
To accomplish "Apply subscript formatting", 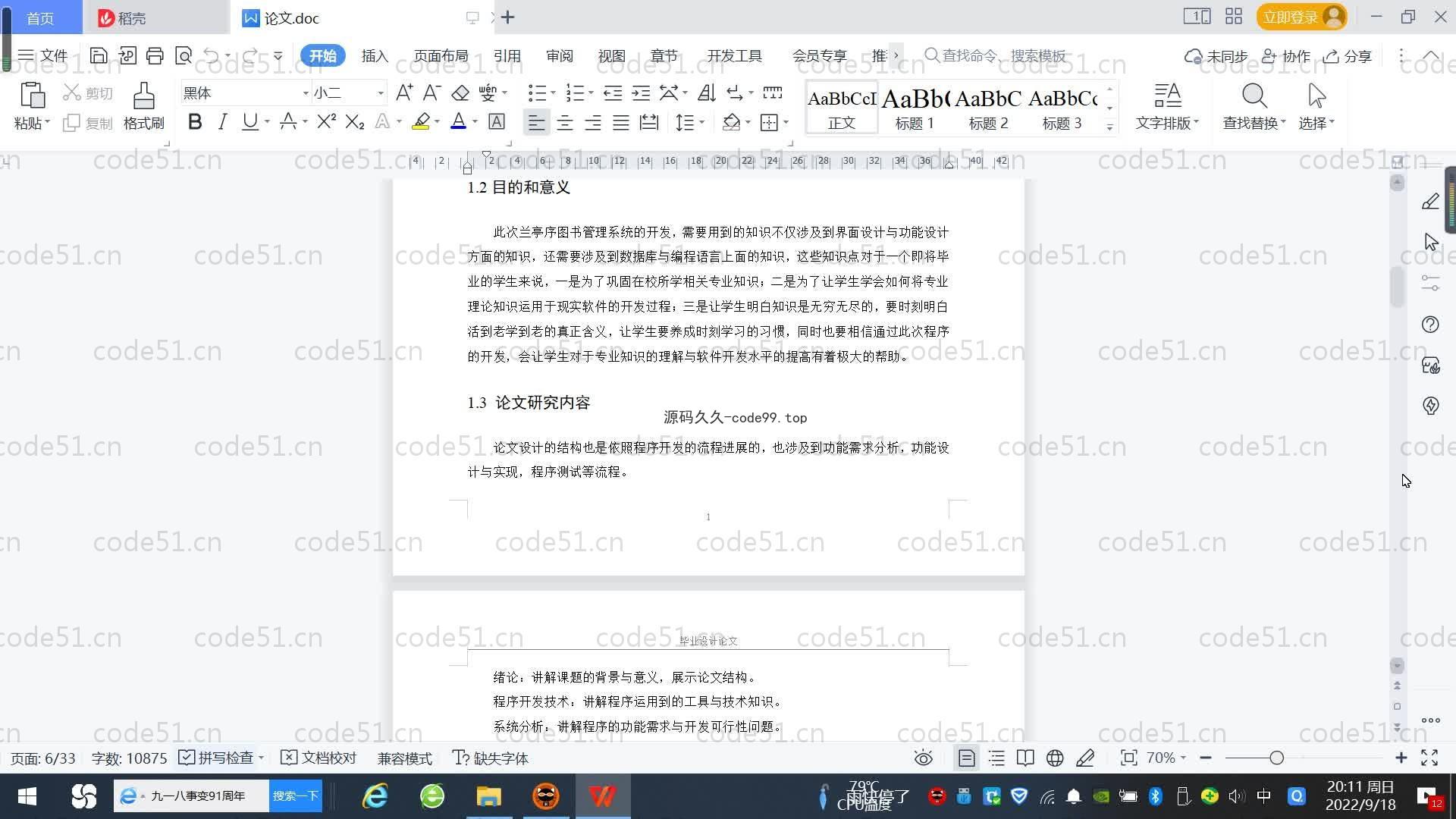I will pos(355,121).
